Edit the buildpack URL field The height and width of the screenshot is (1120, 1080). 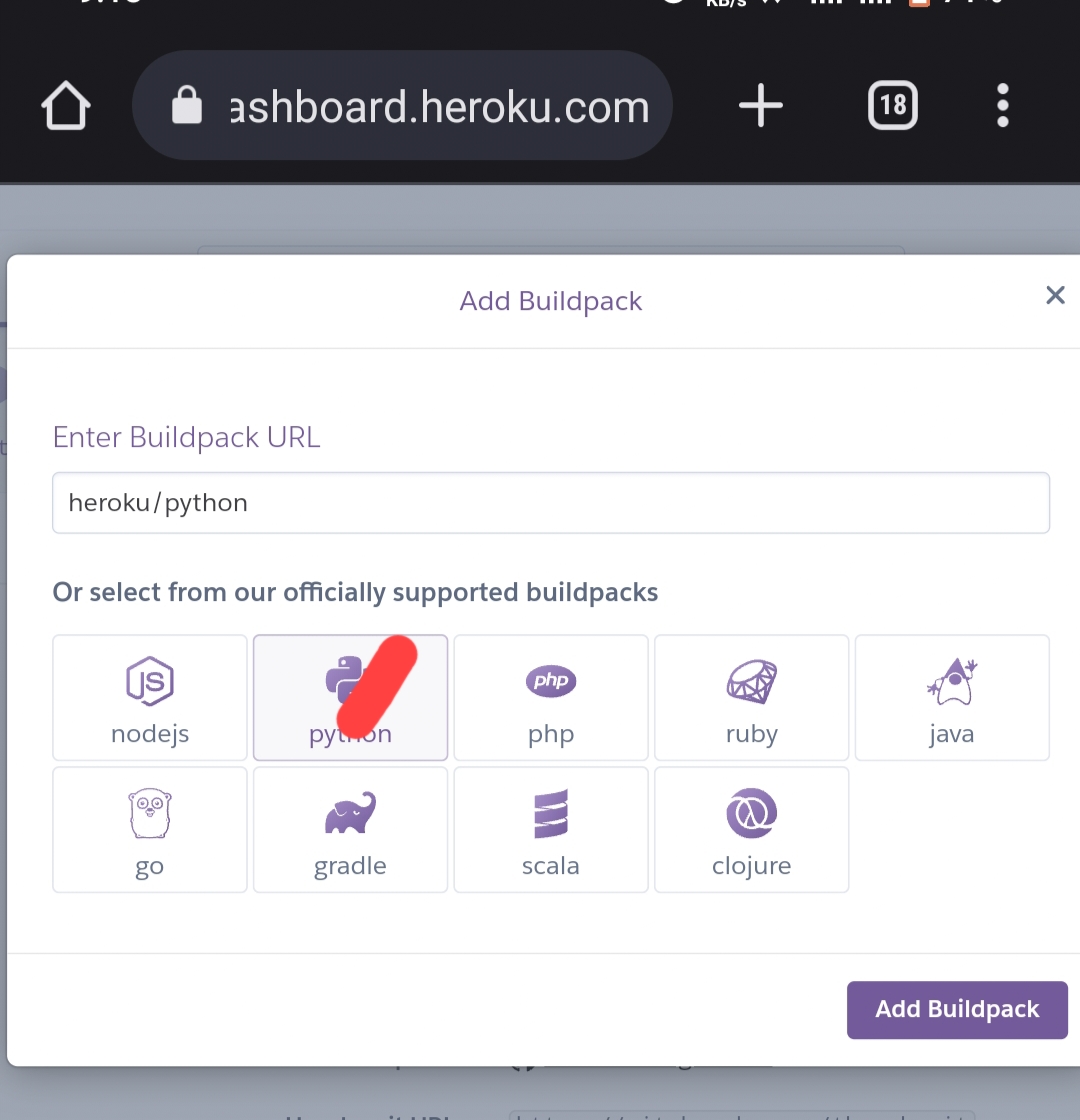[x=551, y=502]
